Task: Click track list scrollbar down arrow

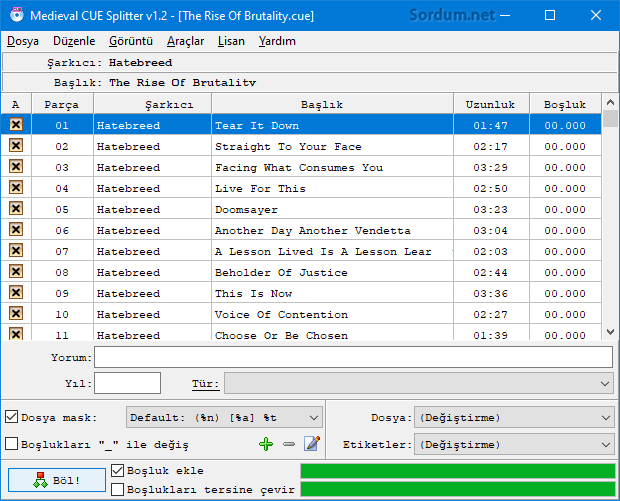Action: [x=610, y=331]
